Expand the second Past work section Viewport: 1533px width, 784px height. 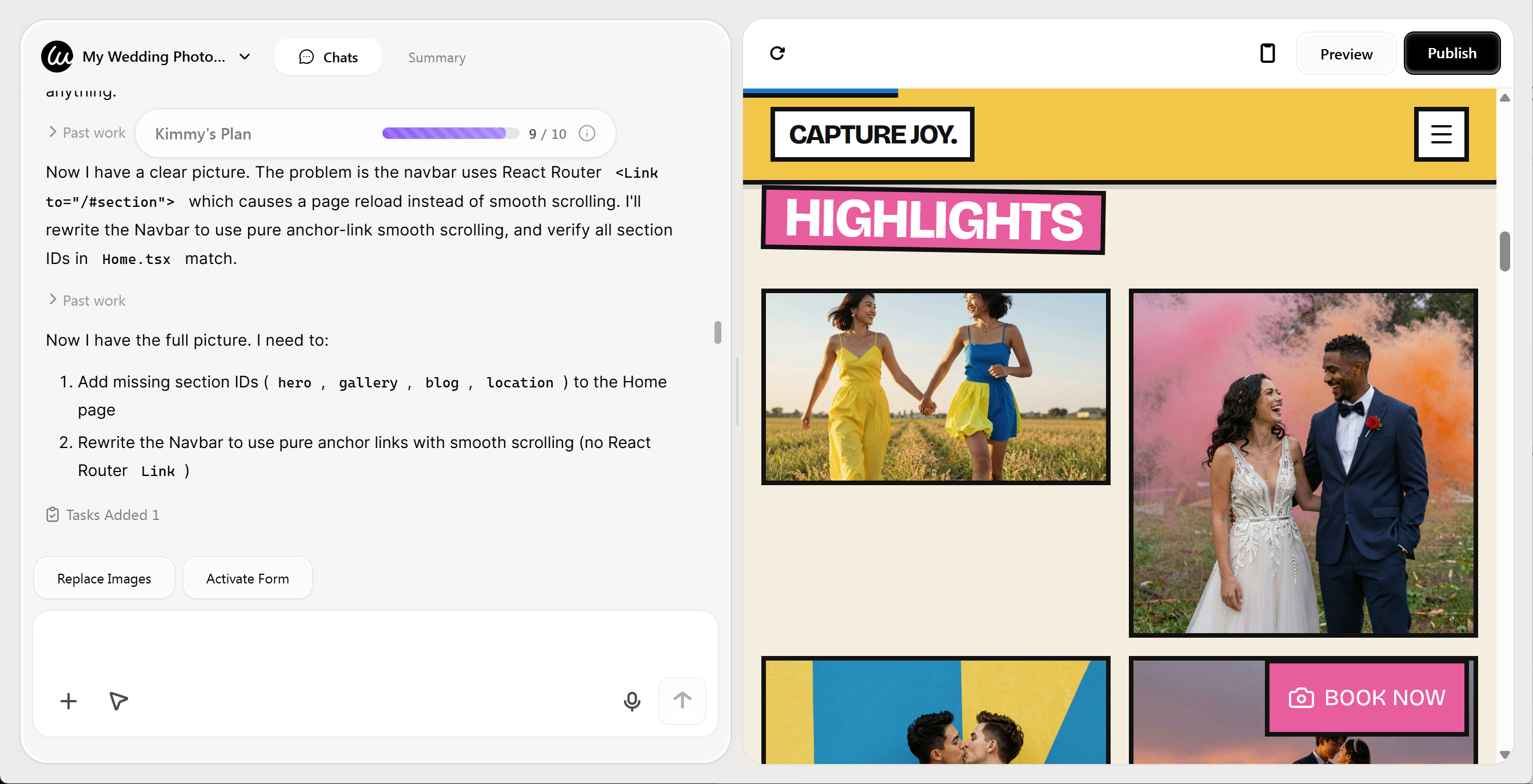(86, 301)
